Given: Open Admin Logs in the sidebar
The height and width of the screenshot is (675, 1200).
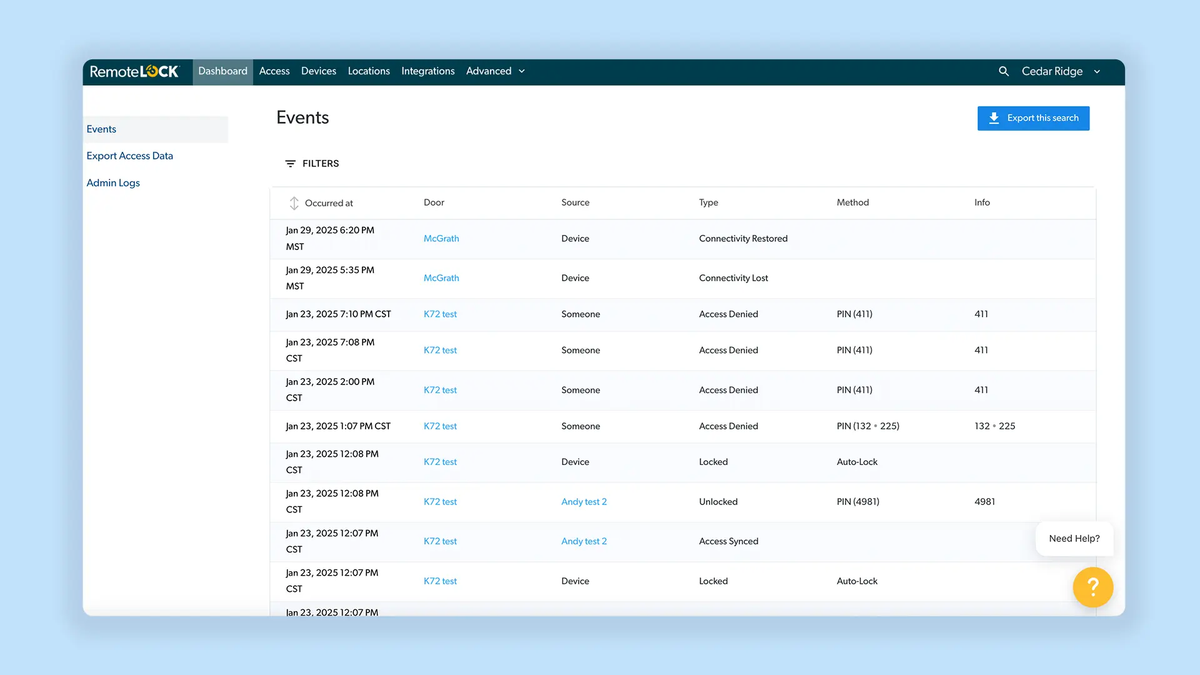Looking at the screenshot, I should pos(113,183).
